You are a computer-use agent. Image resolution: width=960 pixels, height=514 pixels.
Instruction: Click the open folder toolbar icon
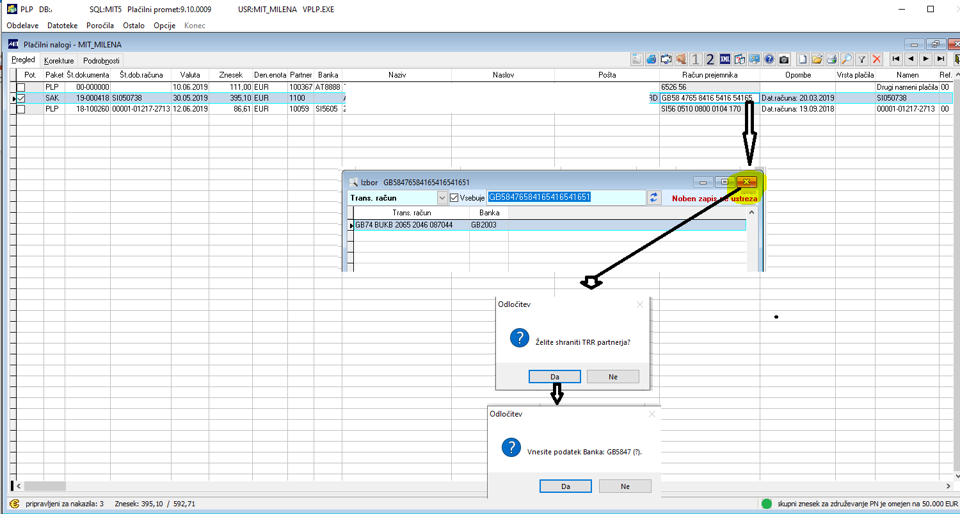pos(817,59)
